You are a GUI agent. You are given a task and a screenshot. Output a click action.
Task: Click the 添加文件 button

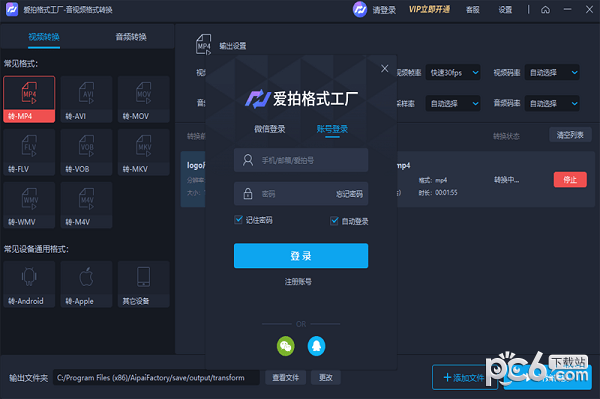(465, 378)
